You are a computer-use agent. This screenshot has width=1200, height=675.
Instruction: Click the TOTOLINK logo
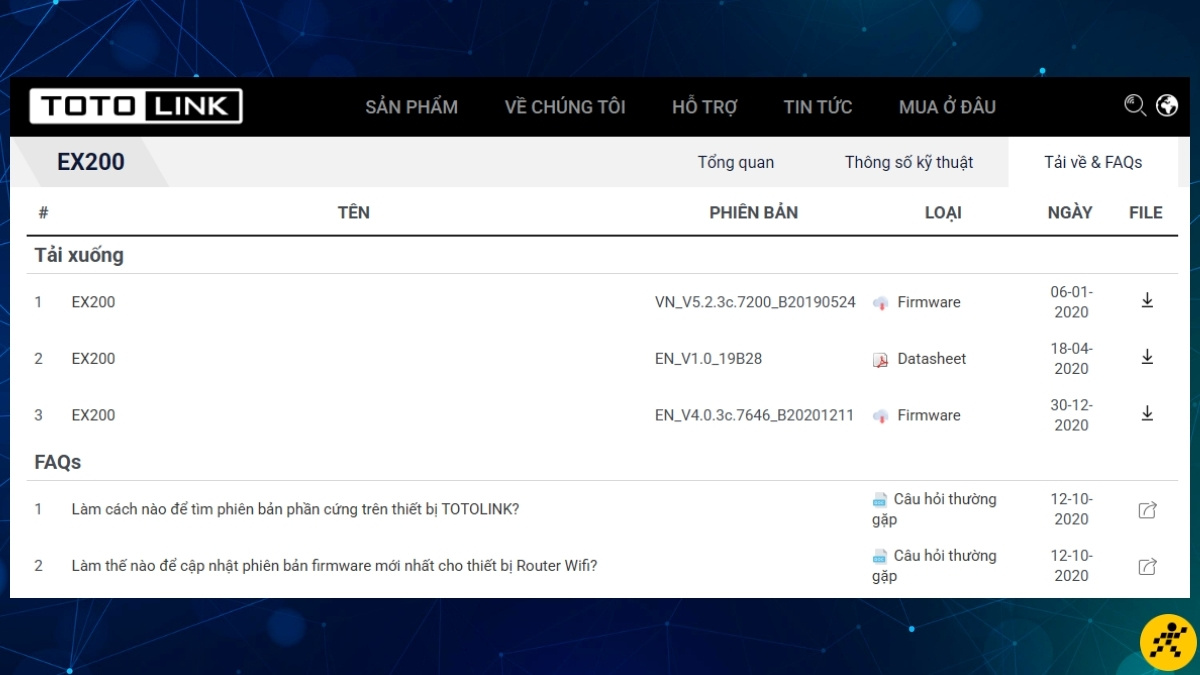pyautogui.click(x=136, y=106)
